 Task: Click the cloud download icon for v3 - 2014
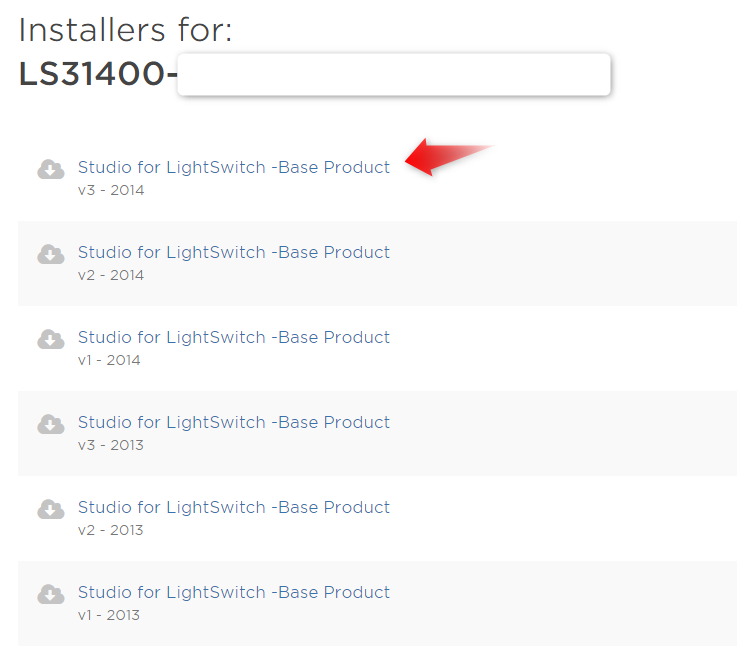pyautogui.click(x=51, y=170)
